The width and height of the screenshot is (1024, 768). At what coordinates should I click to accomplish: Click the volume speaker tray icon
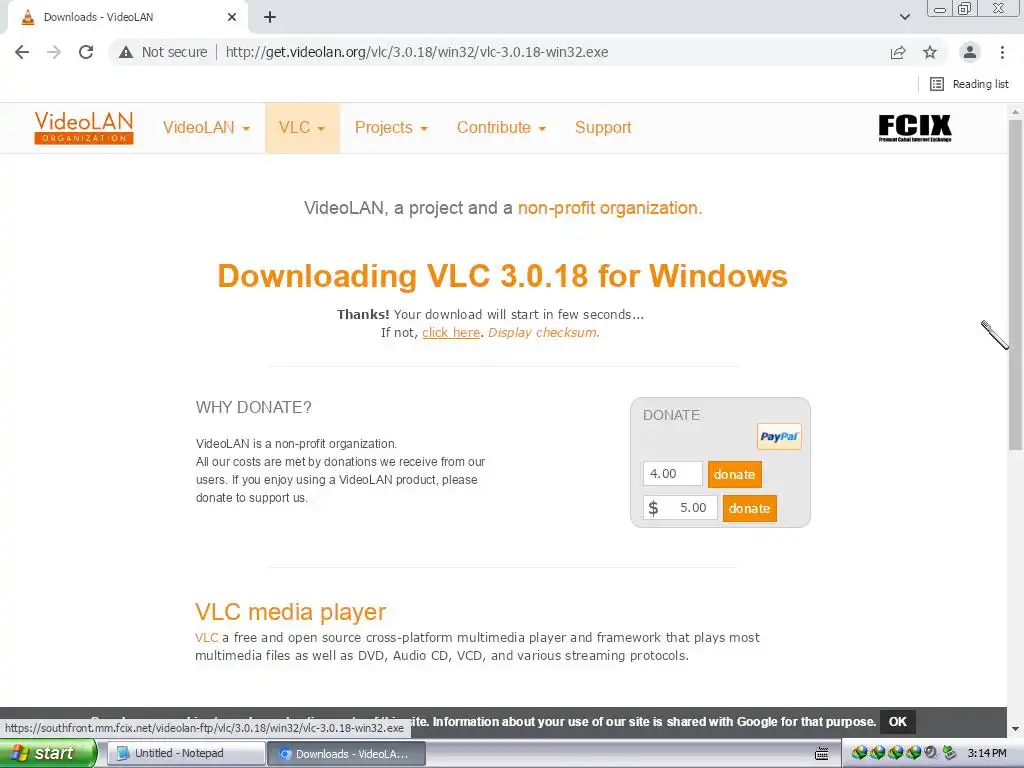(931, 753)
